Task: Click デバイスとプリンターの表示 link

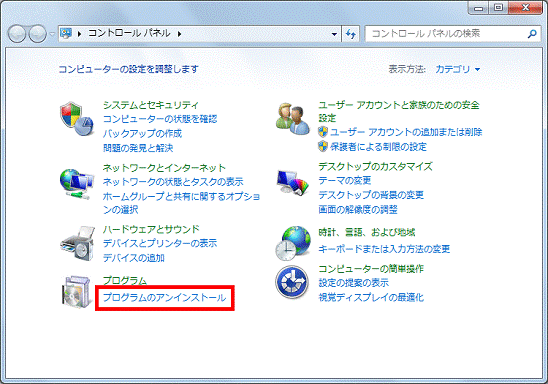Action: click(x=160, y=243)
